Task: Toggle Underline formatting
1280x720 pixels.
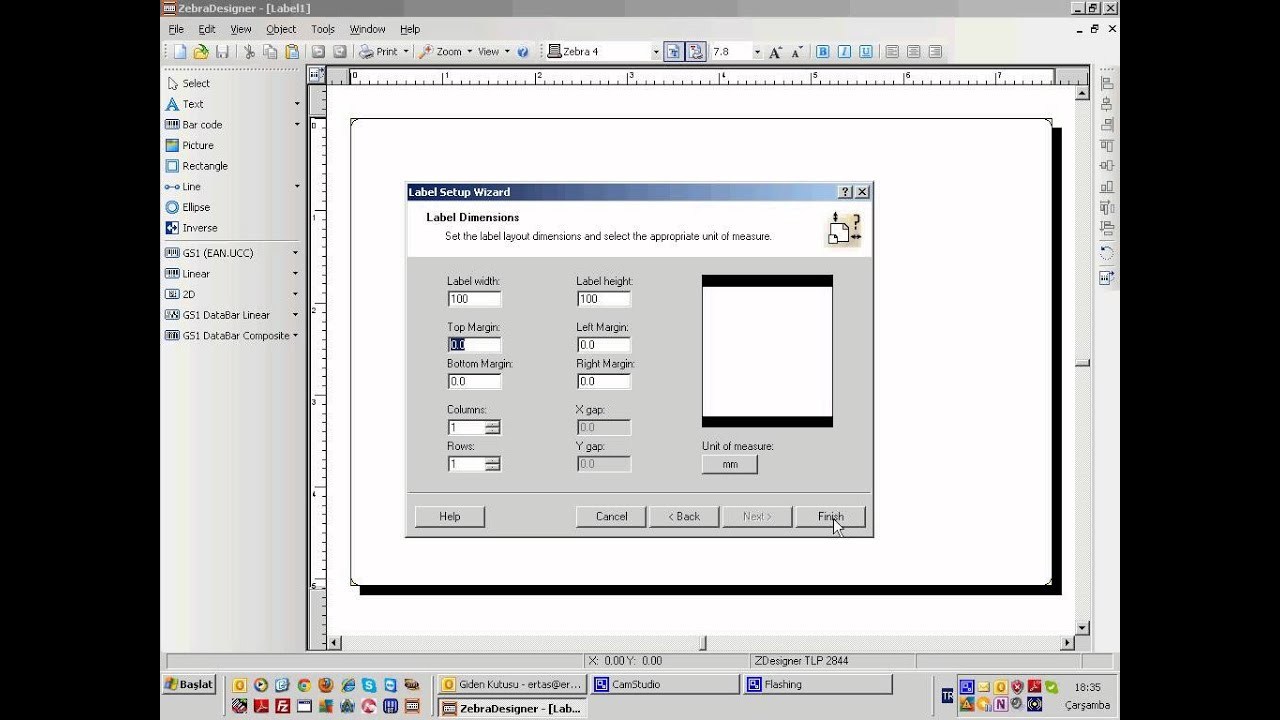Action: coord(865,52)
